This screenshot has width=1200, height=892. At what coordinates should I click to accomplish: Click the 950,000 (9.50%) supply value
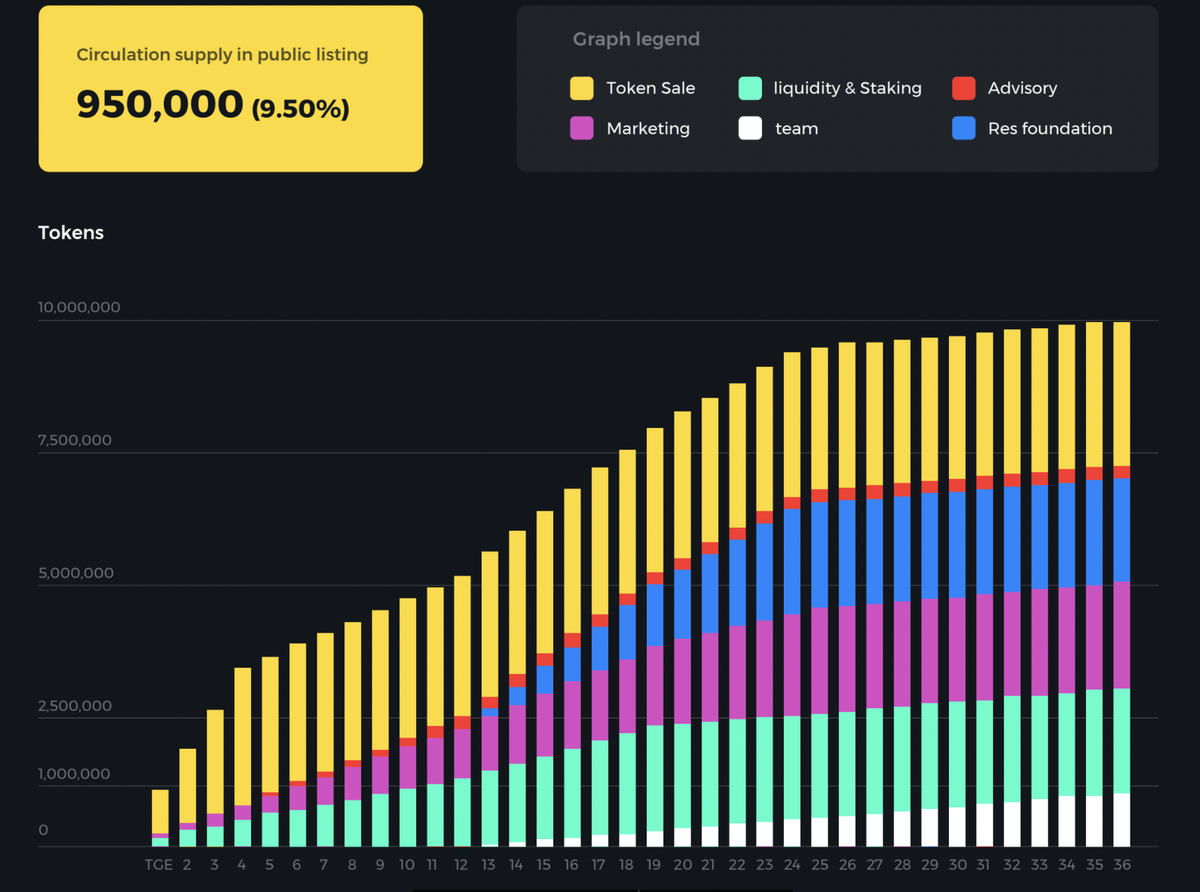[213, 105]
